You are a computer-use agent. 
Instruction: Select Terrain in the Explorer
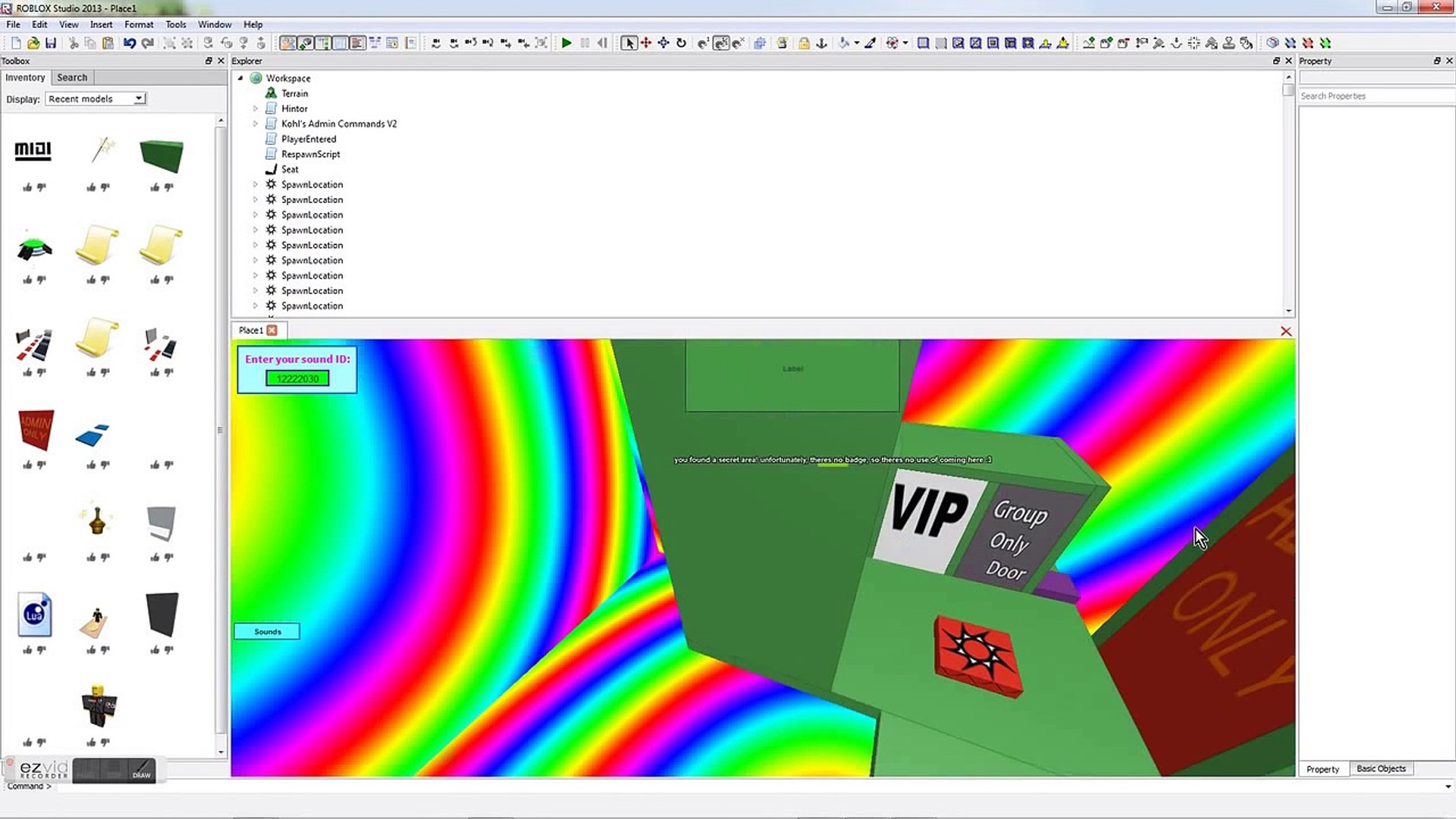point(294,93)
